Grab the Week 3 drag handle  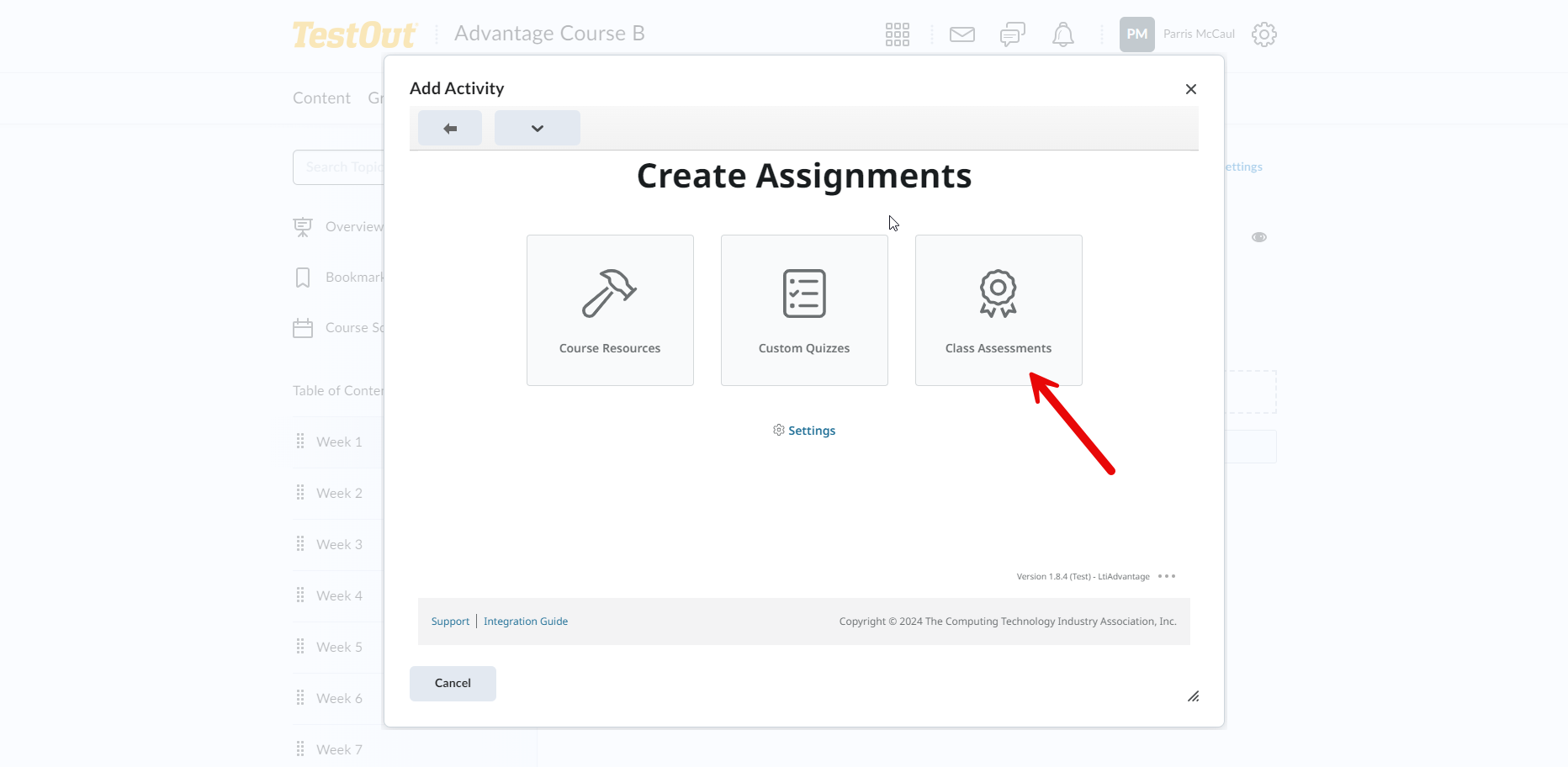(300, 544)
